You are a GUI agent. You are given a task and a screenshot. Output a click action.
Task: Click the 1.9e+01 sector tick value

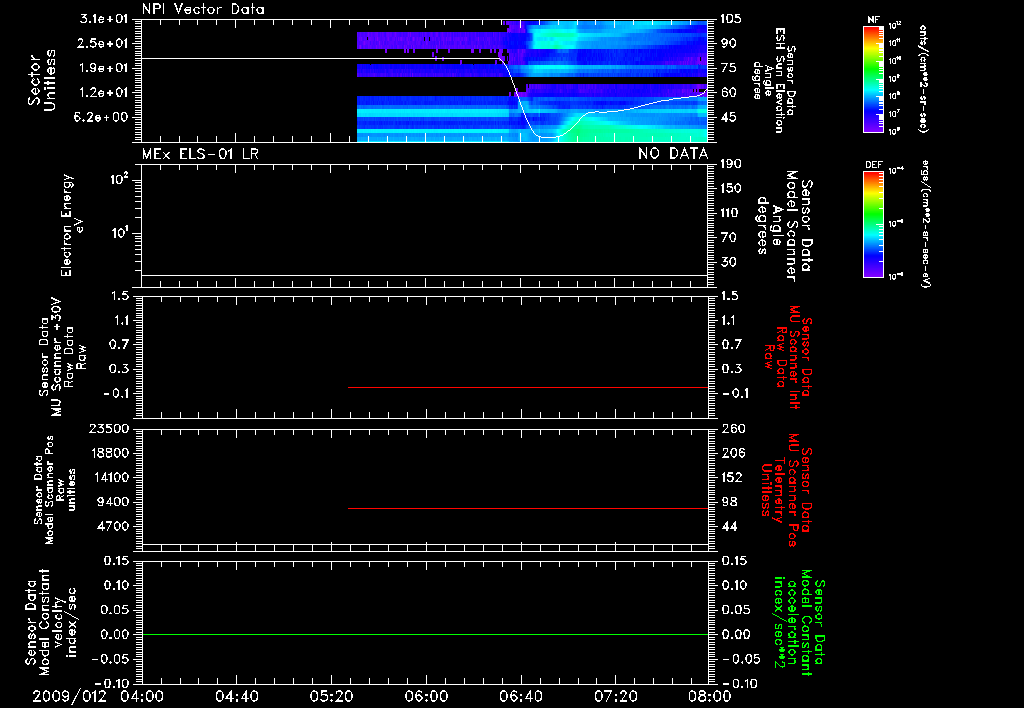tap(103, 68)
